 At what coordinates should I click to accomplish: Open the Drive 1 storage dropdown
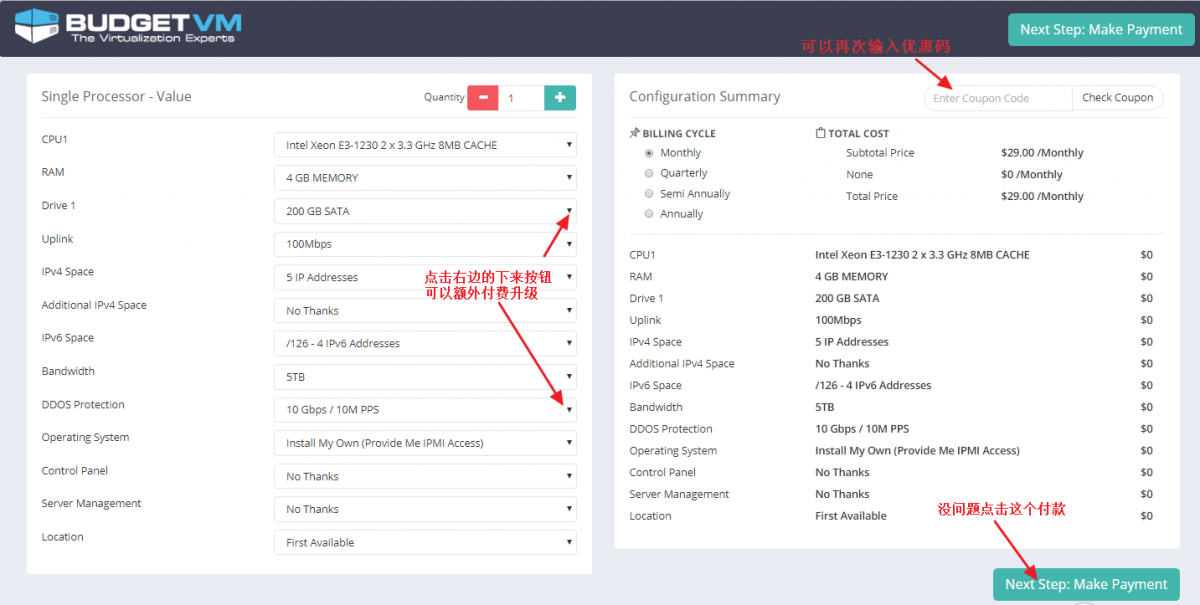coord(425,211)
